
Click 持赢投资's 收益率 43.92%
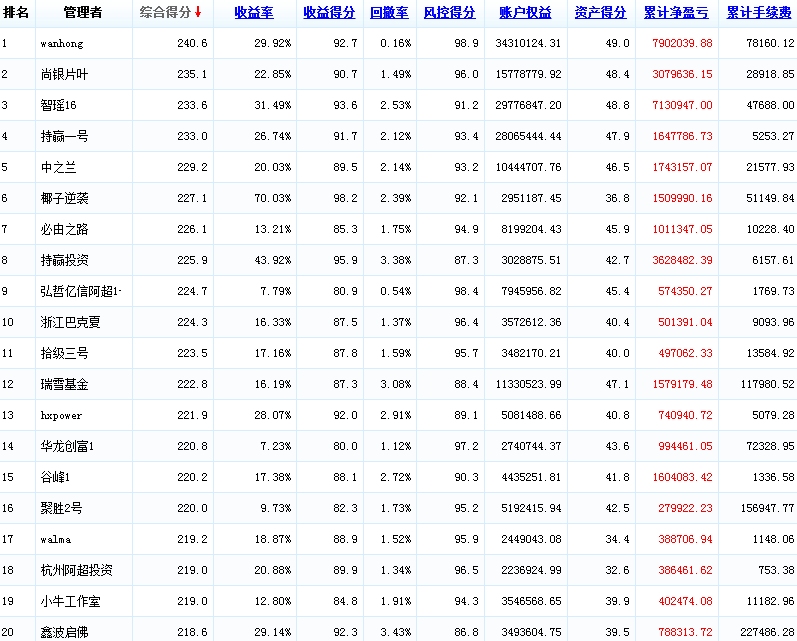click(273, 260)
